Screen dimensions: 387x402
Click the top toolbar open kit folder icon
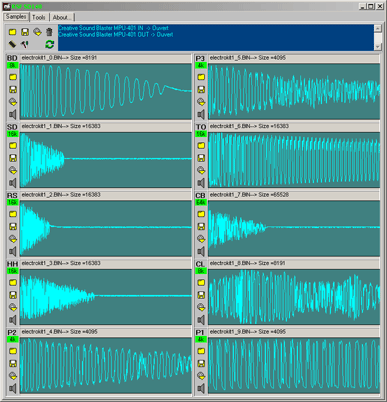click(x=12, y=32)
